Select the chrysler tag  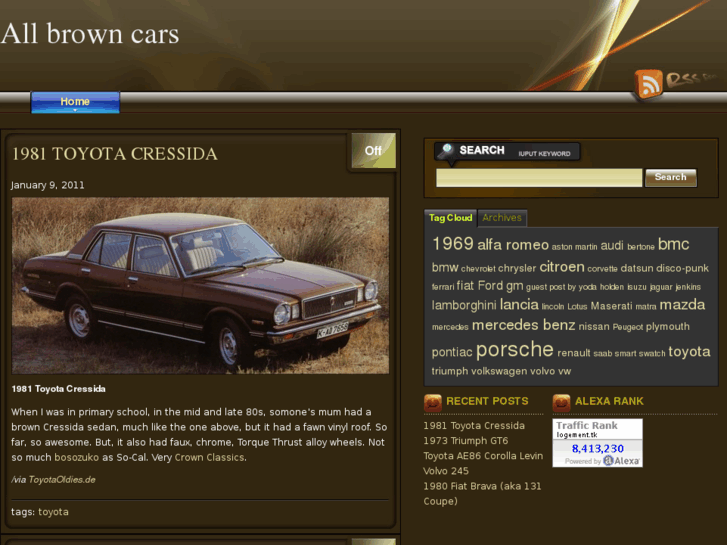coord(517,268)
